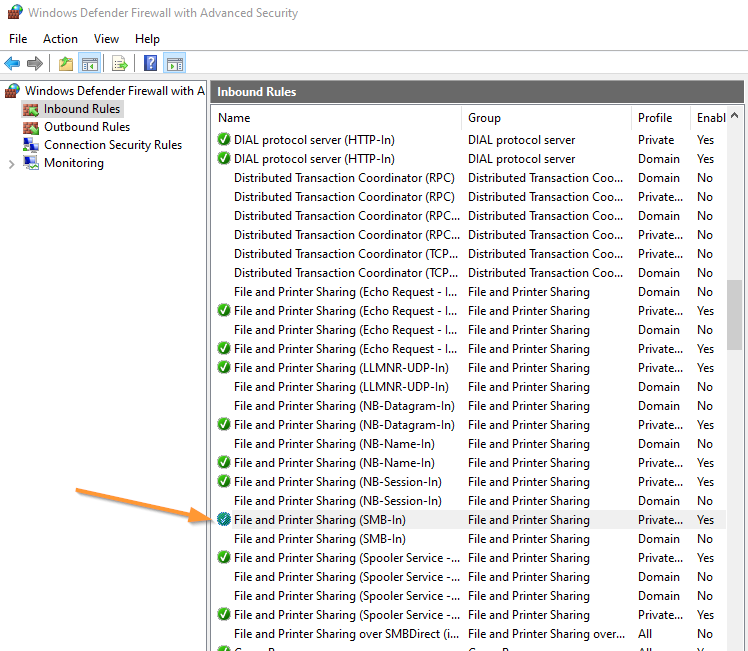Sort by the Enabled column header

pyautogui.click(x=709, y=118)
